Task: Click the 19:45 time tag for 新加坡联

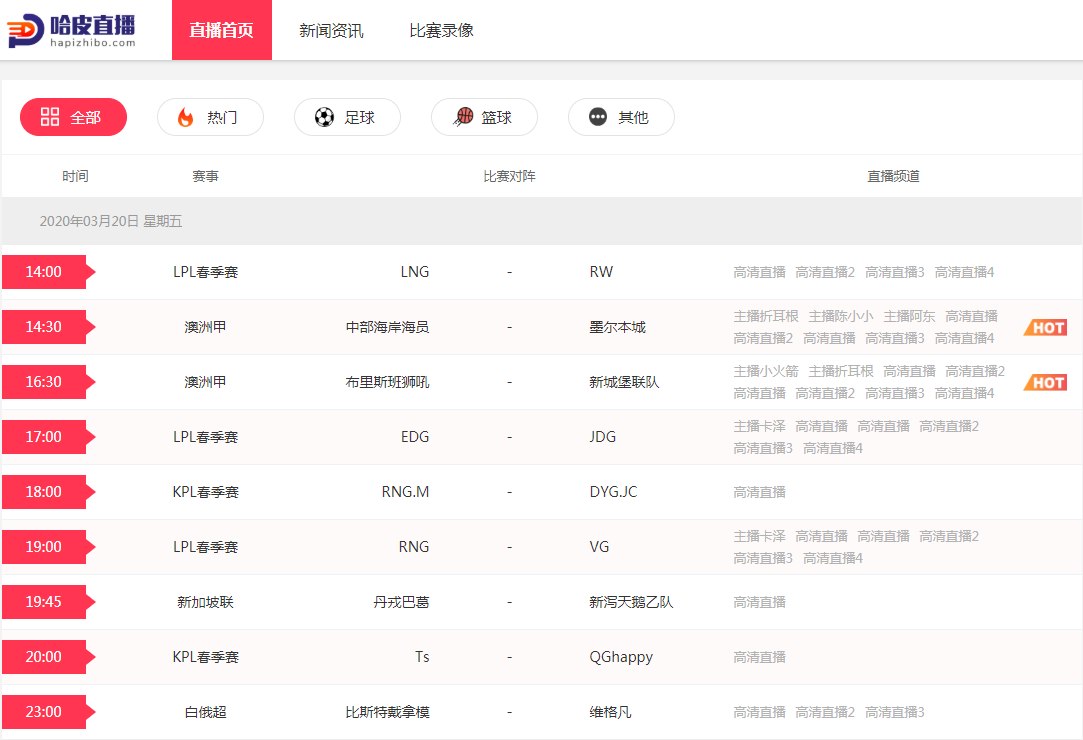Action: (44, 602)
